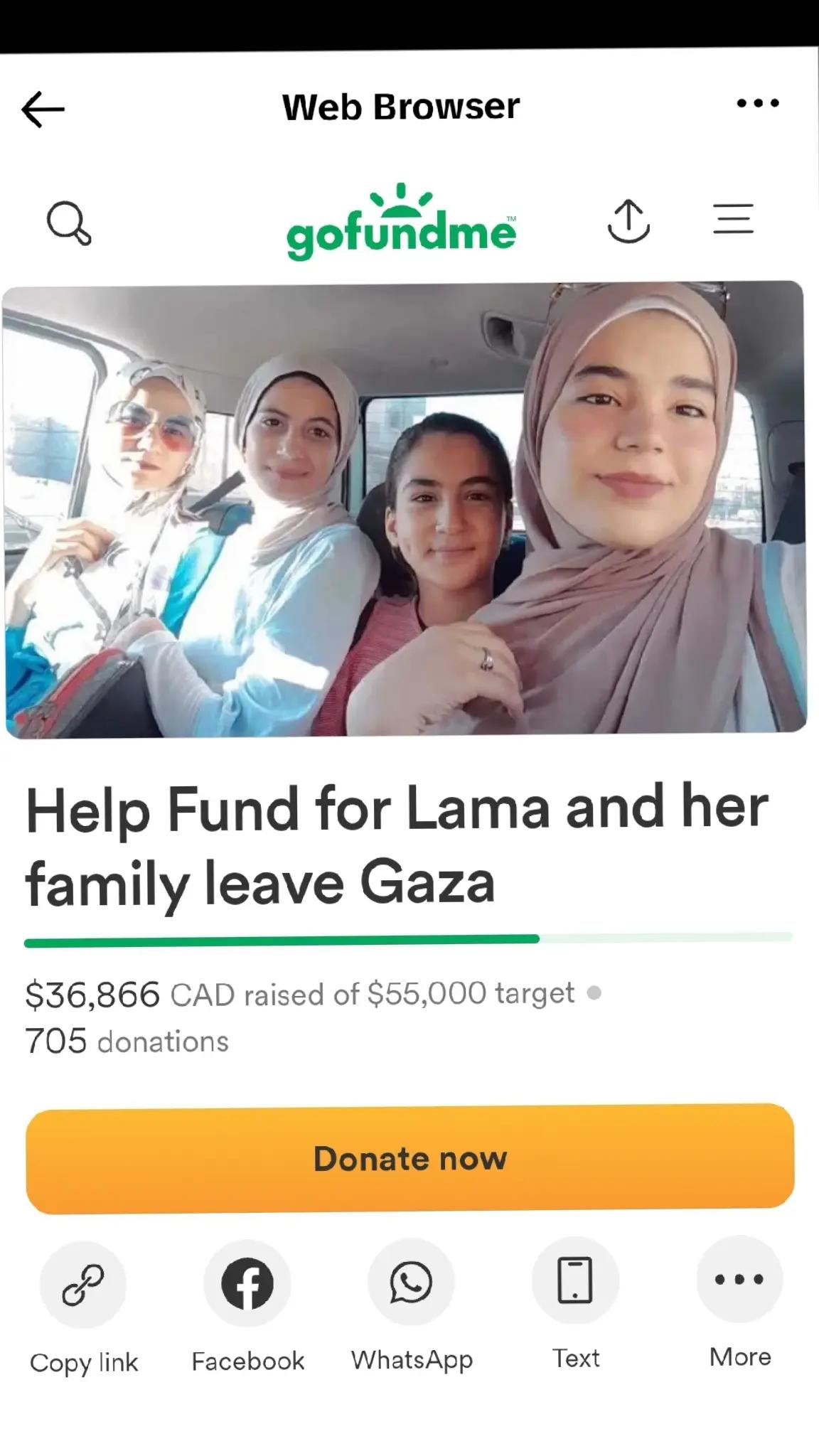Click the Copy link label
819x1456 pixels.
pyautogui.click(x=84, y=1363)
